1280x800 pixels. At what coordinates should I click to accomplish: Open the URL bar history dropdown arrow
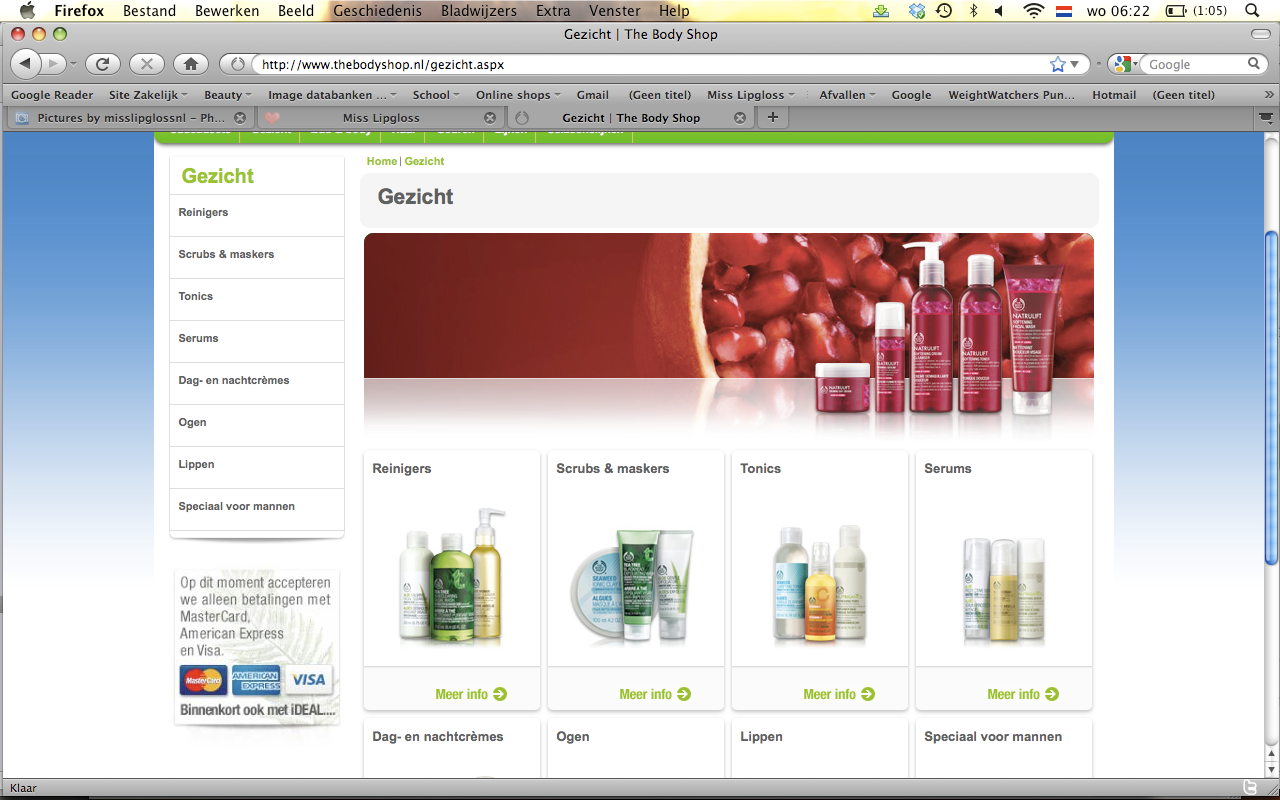(x=1076, y=64)
